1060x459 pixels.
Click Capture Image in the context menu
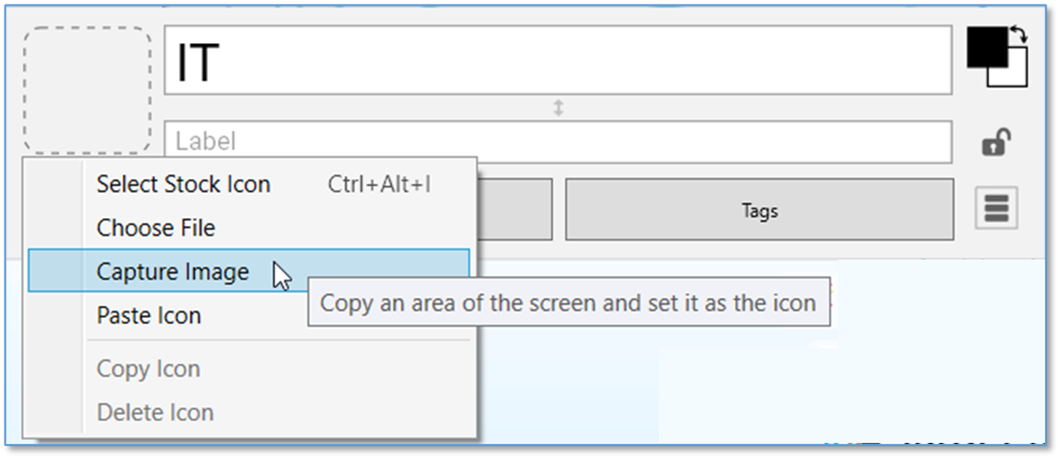point(172,271)
